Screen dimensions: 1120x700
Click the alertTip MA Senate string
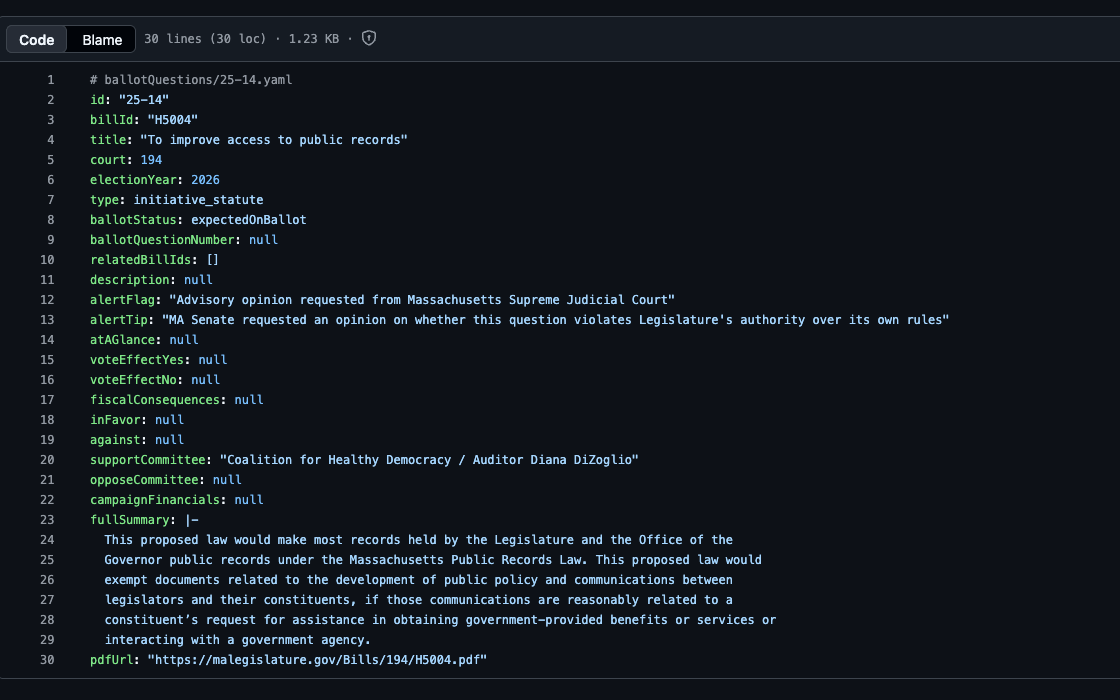(x=555, y=320)
